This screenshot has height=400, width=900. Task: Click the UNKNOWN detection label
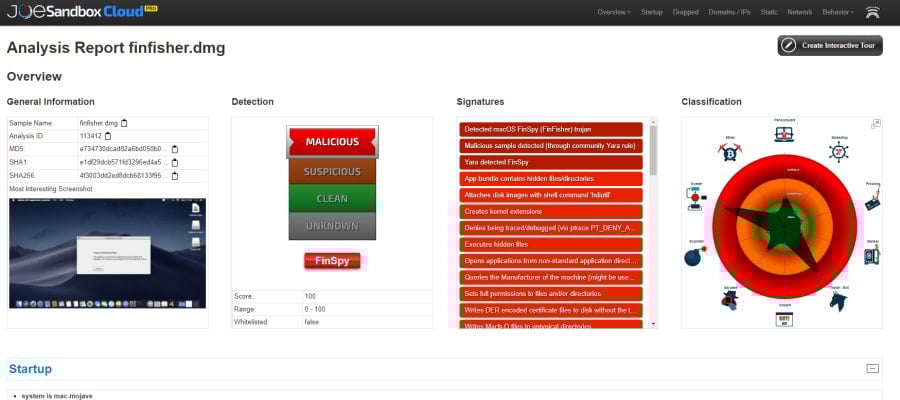pyautogui.click(x=332, y=226)
